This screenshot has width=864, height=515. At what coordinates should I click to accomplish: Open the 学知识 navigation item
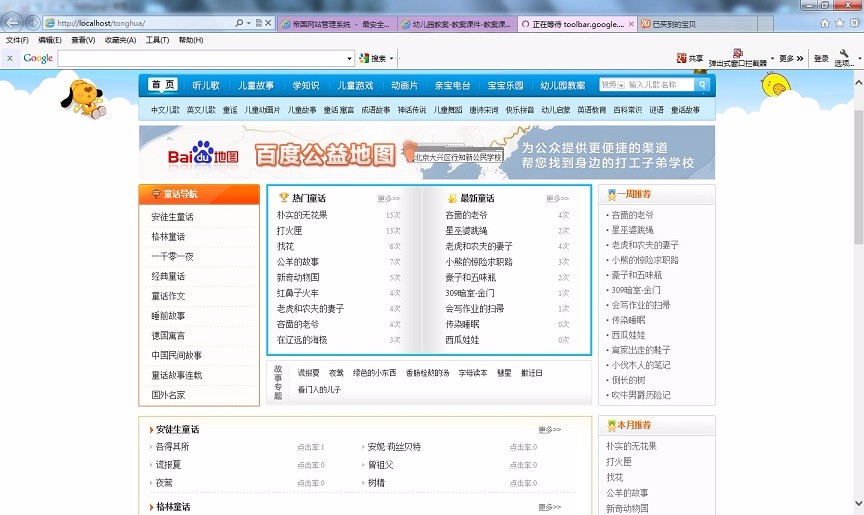coord(306,85)
